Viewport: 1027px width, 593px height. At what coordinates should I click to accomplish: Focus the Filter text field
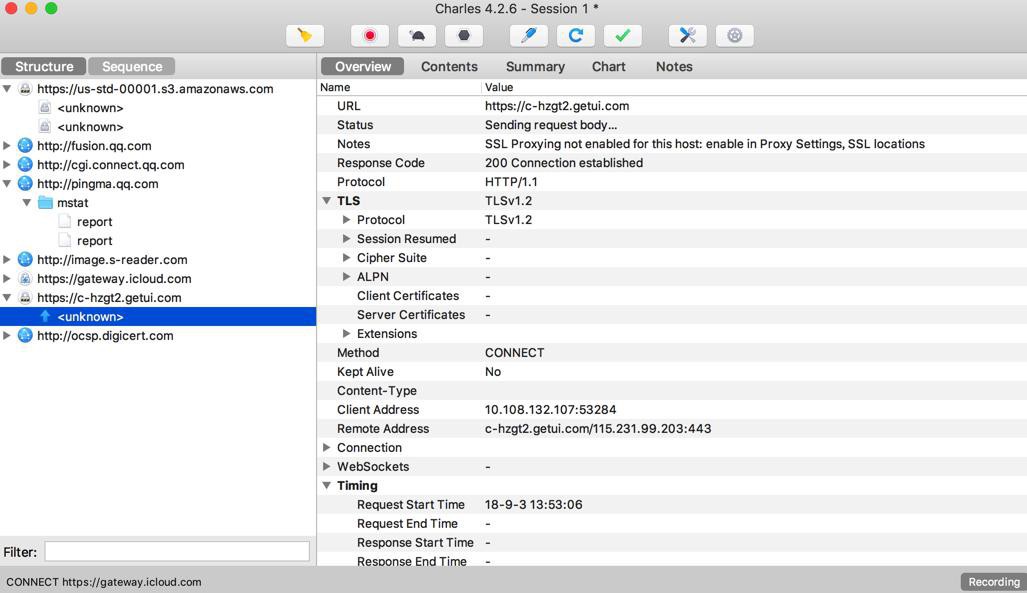(x=177, y=552)
